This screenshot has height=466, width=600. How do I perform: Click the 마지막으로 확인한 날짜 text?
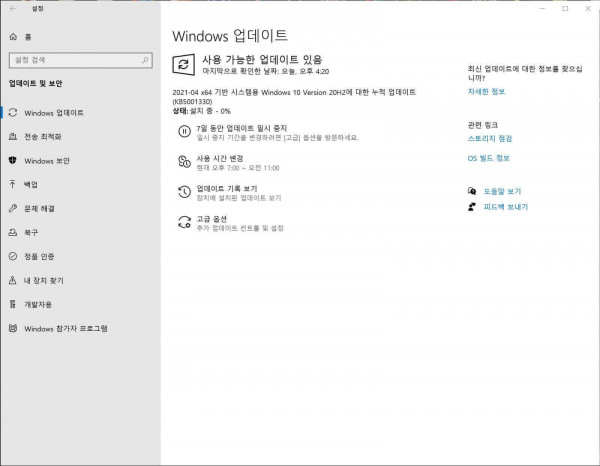[x=266, y=71]
